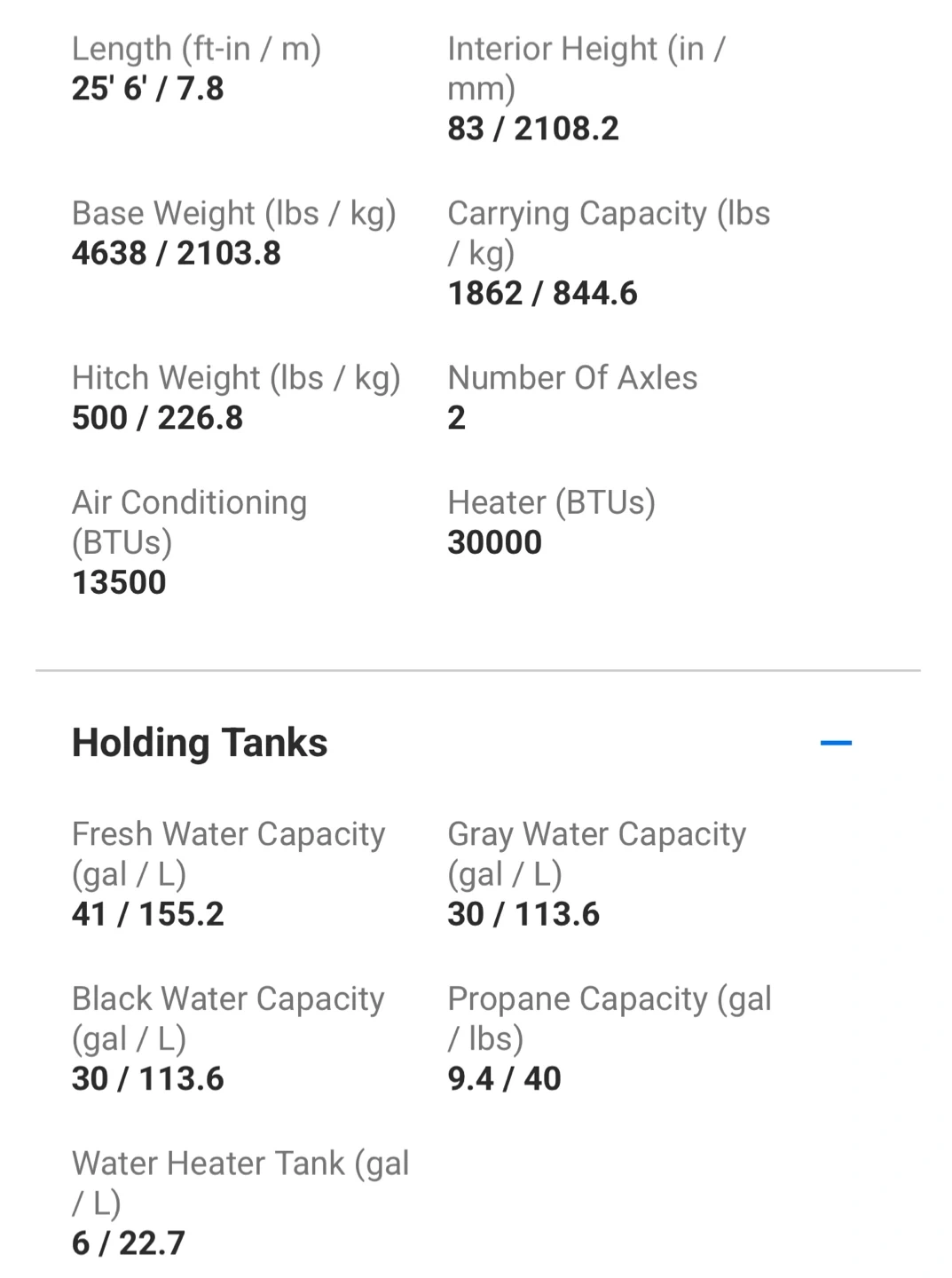Click the Holding Tanks section heading
This screenshot has height=1278, width=952.
tap(200, 743)
